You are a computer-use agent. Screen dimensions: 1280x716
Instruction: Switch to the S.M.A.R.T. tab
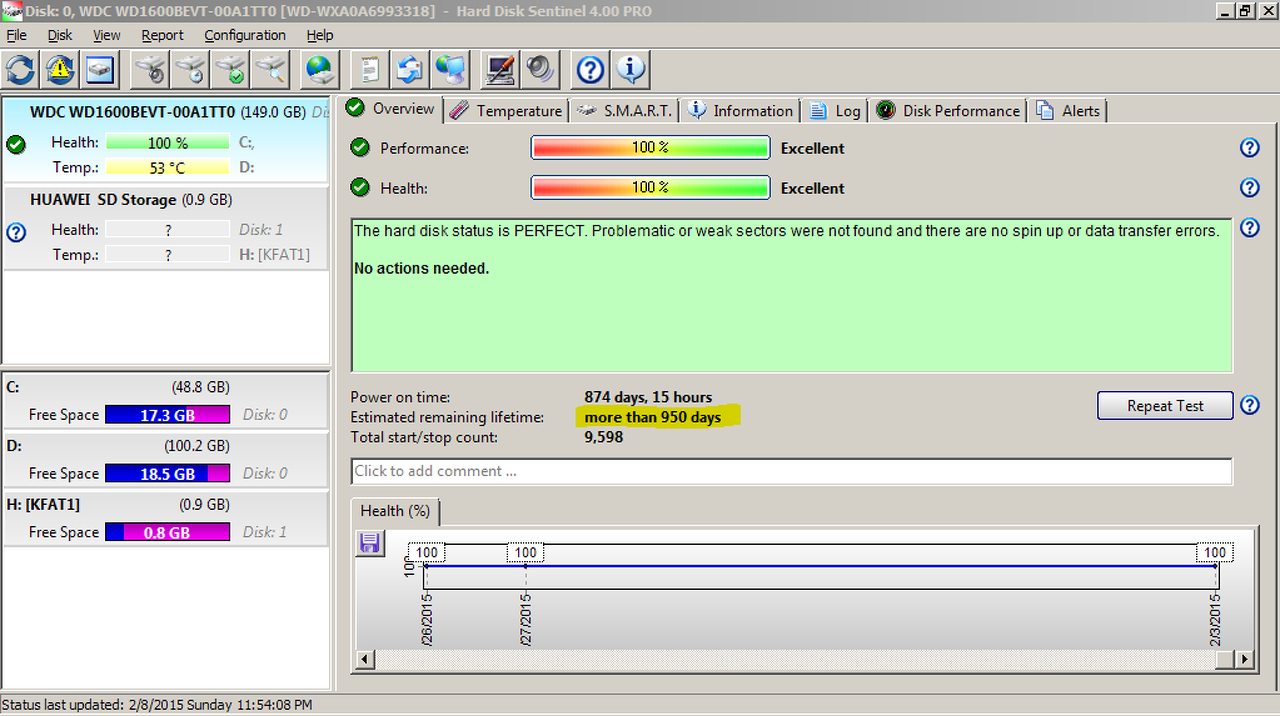(626, 111)
